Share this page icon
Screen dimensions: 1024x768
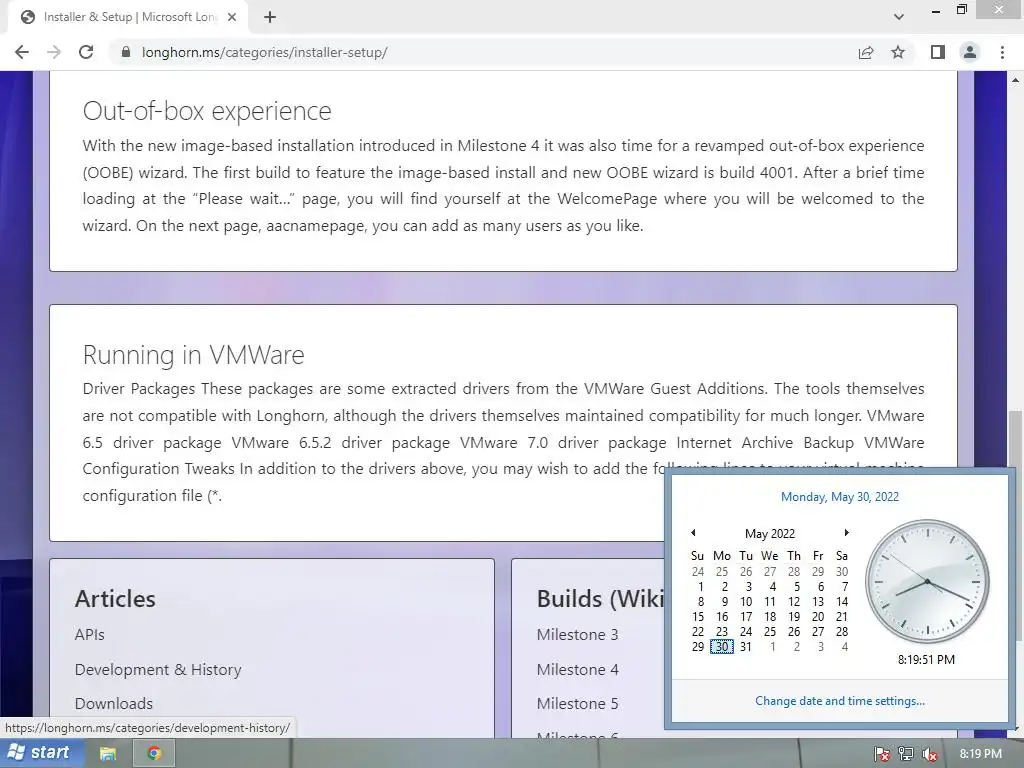click(866, 52)
